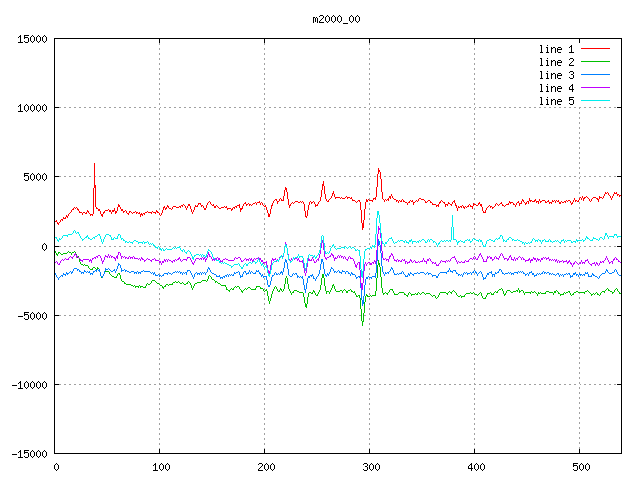Screen dimensions: 640x480
Task: Click the isolated cyan spike near x=380
Action: [x=452, y=224]
